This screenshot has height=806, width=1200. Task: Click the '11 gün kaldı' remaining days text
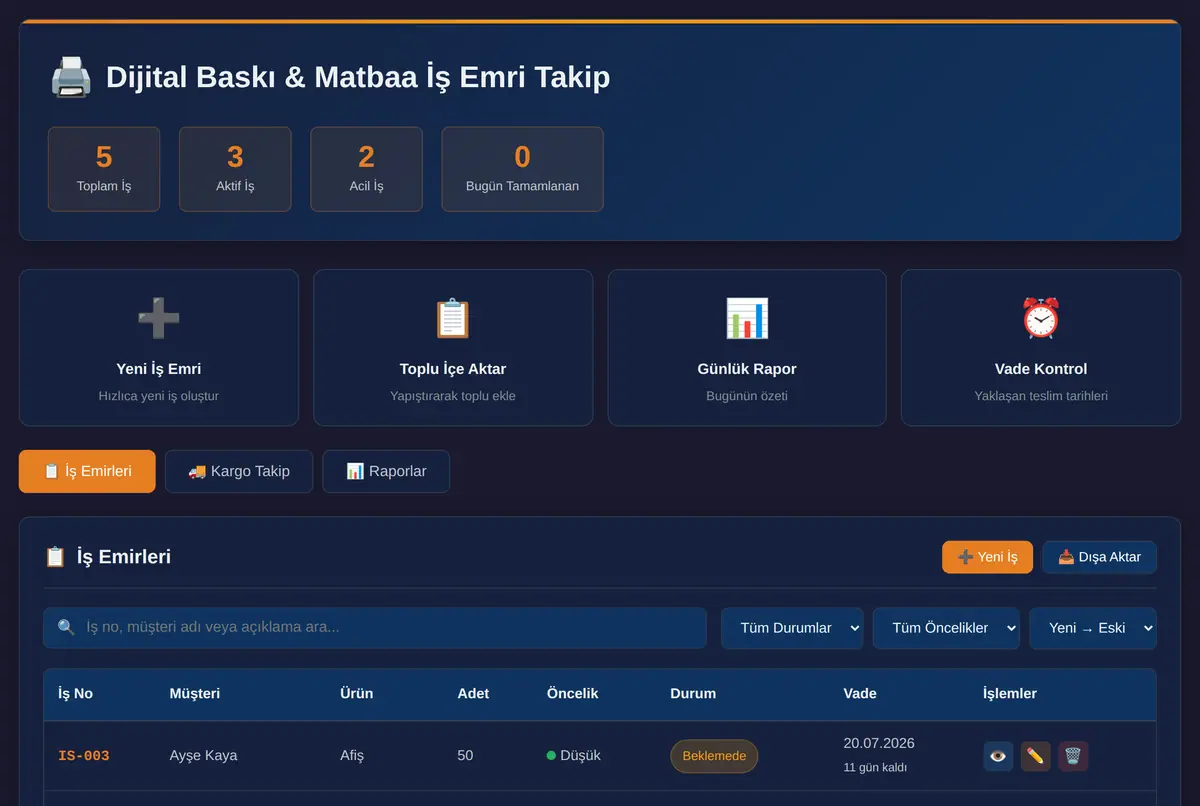coord(875,768)
